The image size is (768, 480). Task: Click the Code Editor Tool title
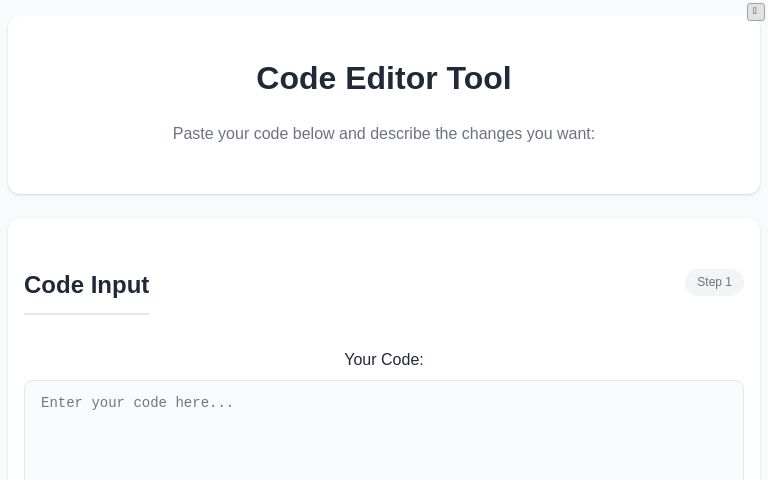coord(384,78)
